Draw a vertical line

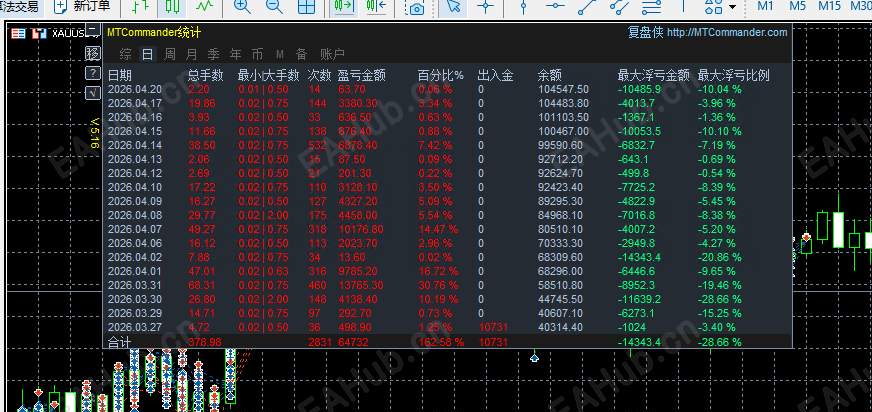click(523, 6)
